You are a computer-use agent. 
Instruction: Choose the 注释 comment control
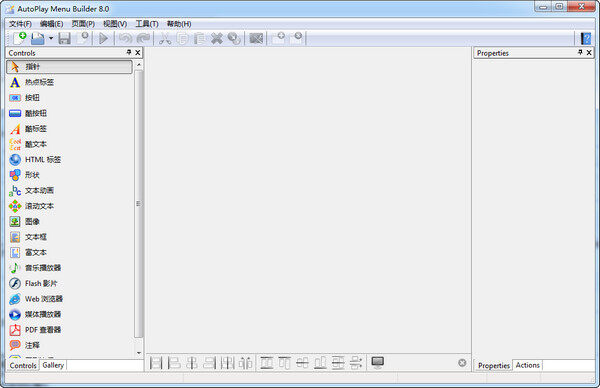pos(69,345)
